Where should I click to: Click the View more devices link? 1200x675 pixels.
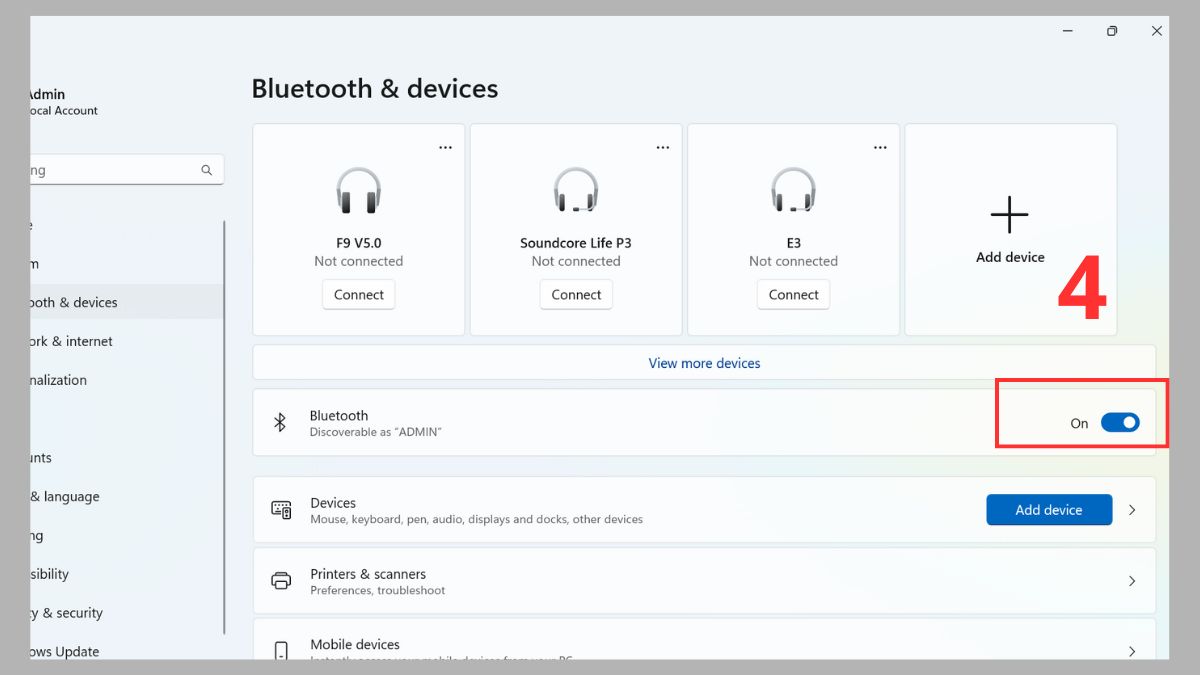coord(704,363)
